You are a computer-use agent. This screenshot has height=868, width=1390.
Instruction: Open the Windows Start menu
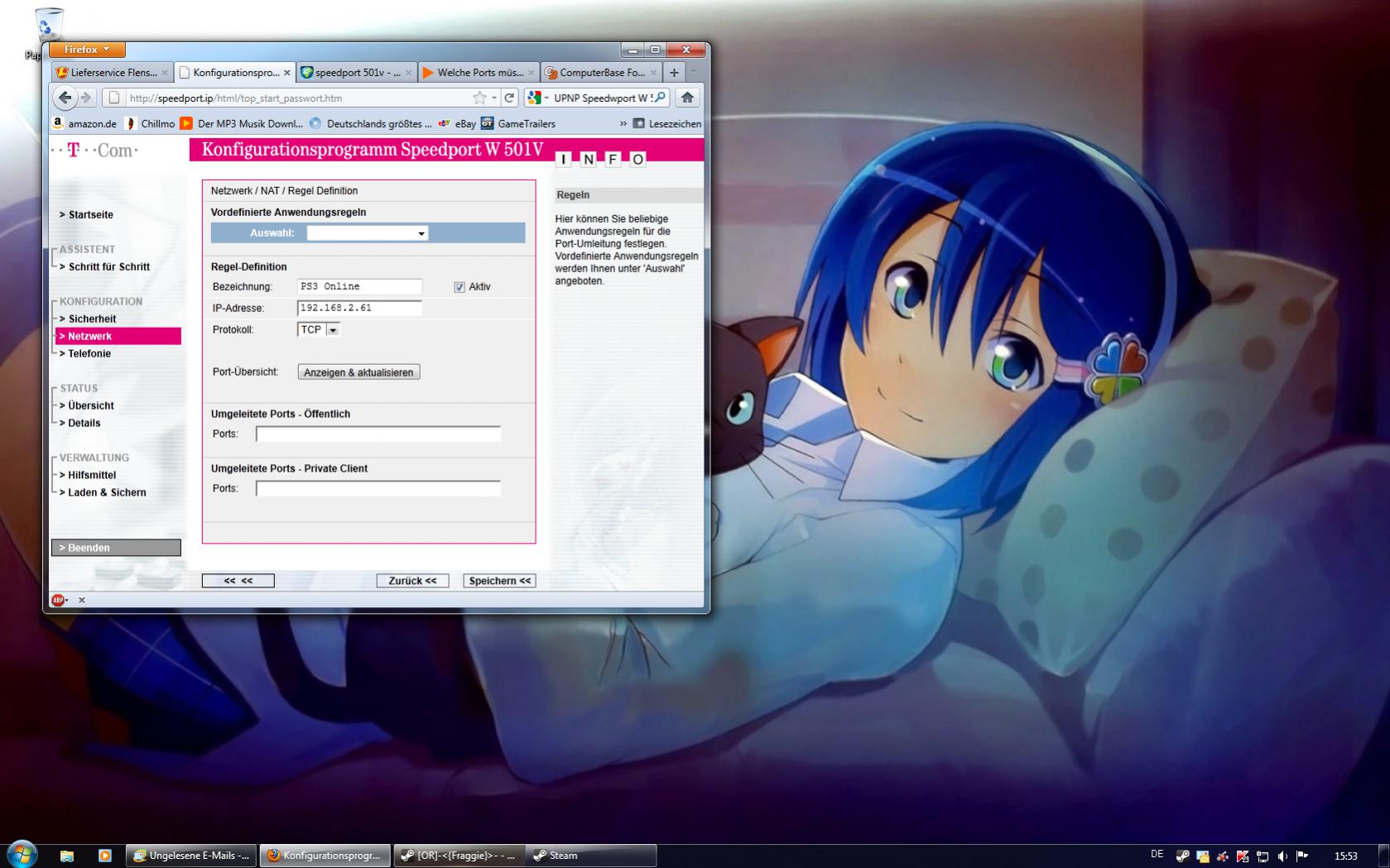tap(22, 855)
